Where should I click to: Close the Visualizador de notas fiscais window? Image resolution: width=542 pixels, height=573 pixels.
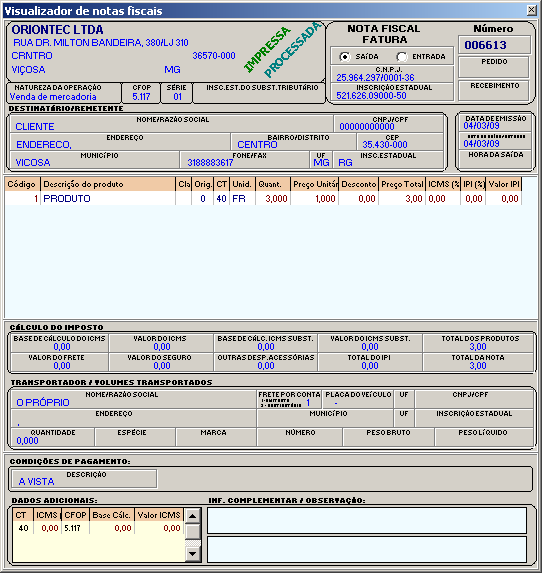(532, 10)
